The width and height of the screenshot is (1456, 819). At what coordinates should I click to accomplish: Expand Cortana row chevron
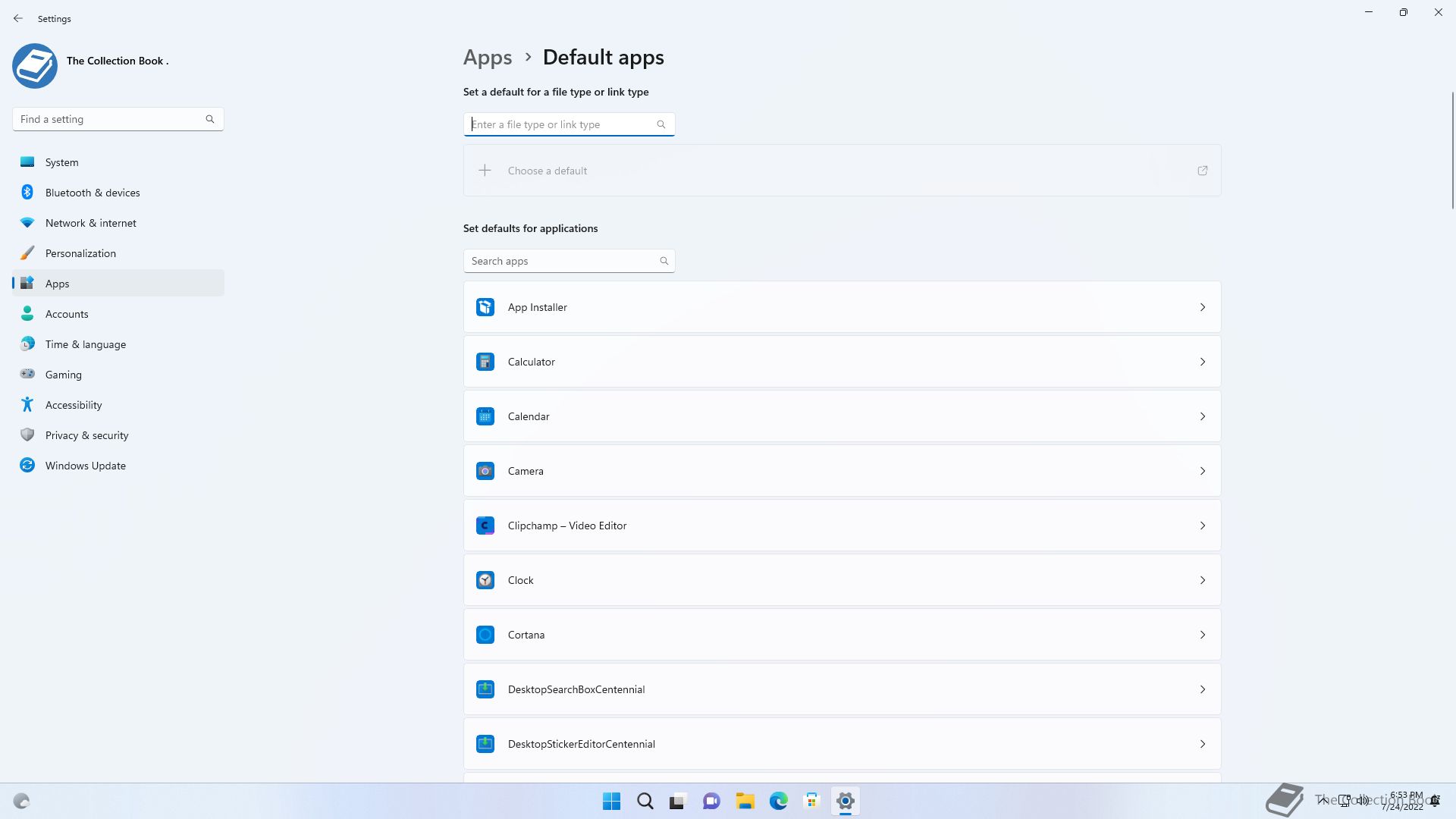(1203, 635)
